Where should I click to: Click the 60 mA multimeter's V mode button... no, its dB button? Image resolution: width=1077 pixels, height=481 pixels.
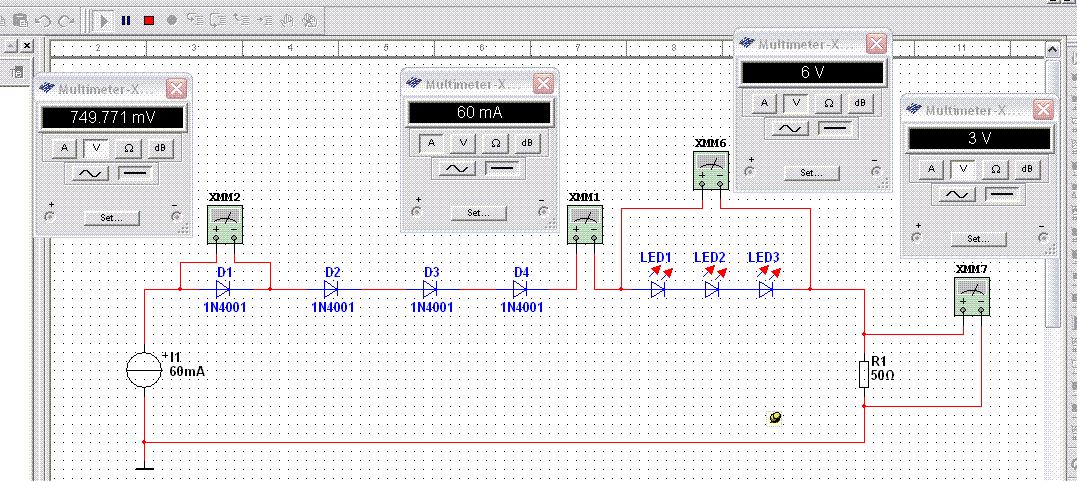pyautogui.click(x=528, y=143)
